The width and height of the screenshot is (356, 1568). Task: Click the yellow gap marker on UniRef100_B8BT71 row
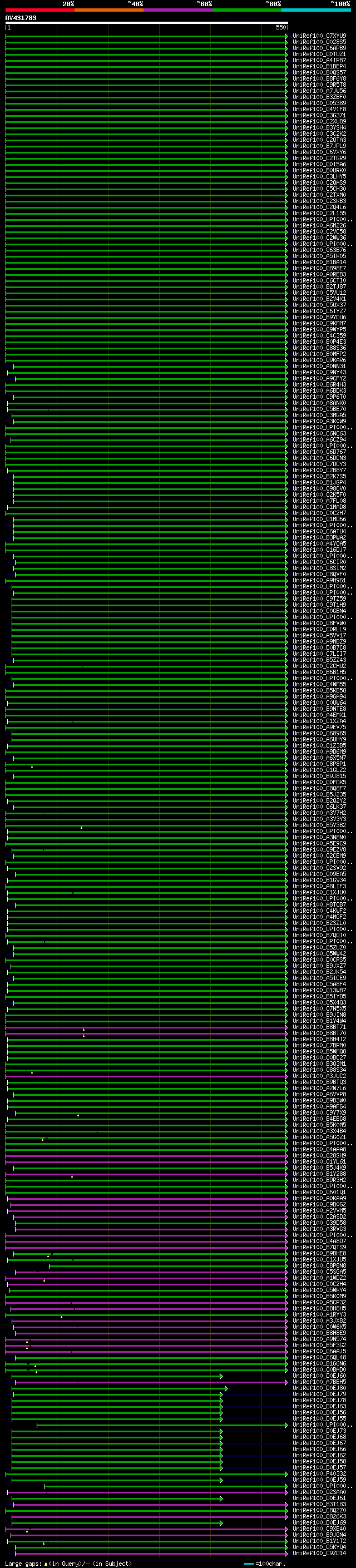coord(83,1030)
